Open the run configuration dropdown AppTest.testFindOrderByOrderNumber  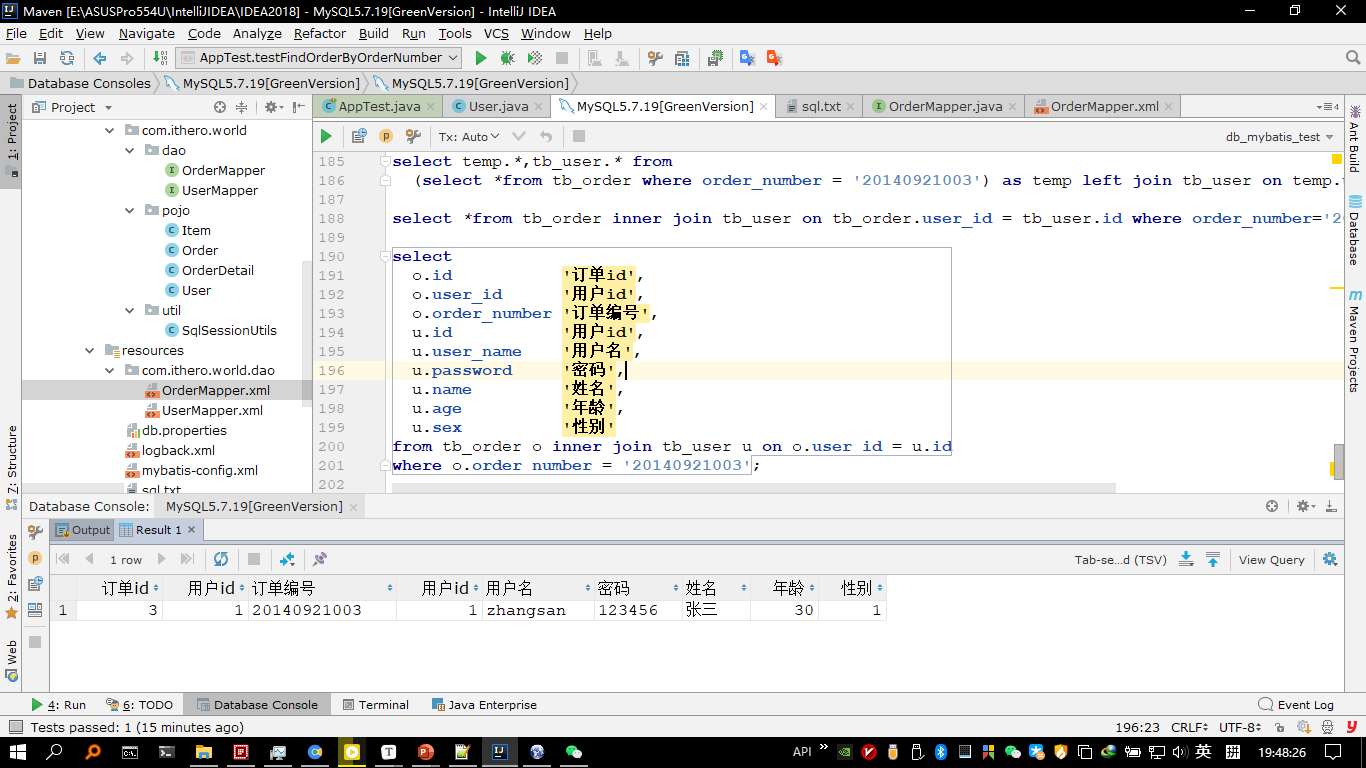coord(318,58)
